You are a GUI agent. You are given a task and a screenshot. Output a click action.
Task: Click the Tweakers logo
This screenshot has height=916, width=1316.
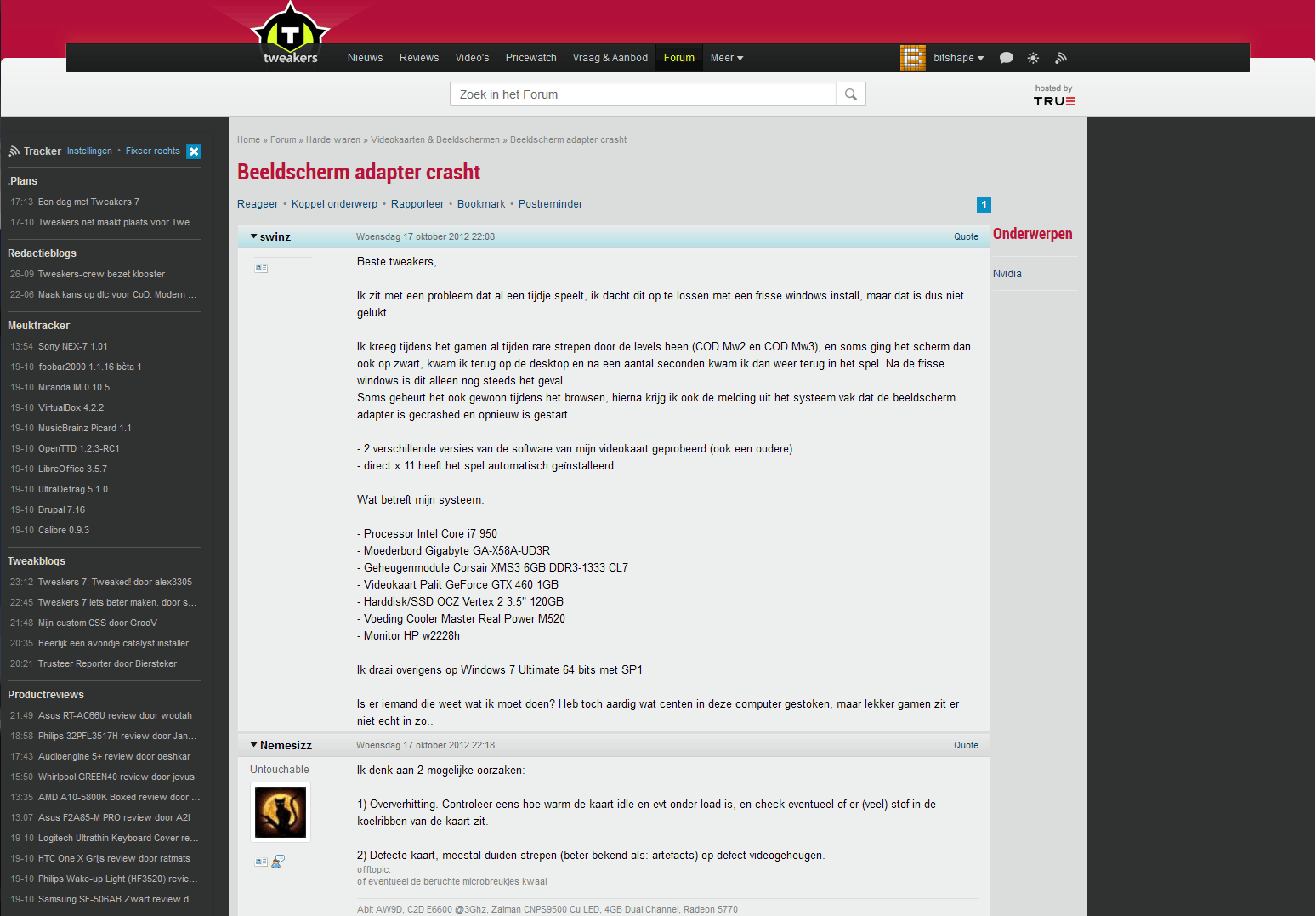coord(290,34)
